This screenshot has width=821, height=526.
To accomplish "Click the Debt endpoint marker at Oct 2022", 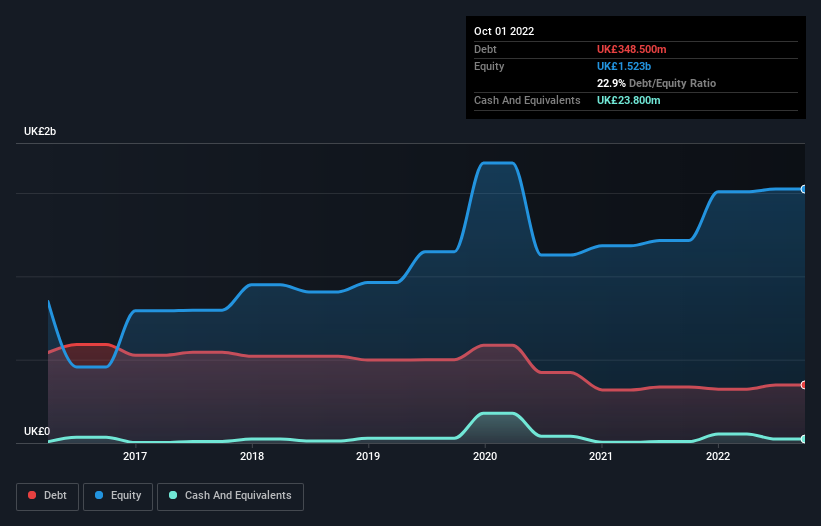I will pos(804,385).
